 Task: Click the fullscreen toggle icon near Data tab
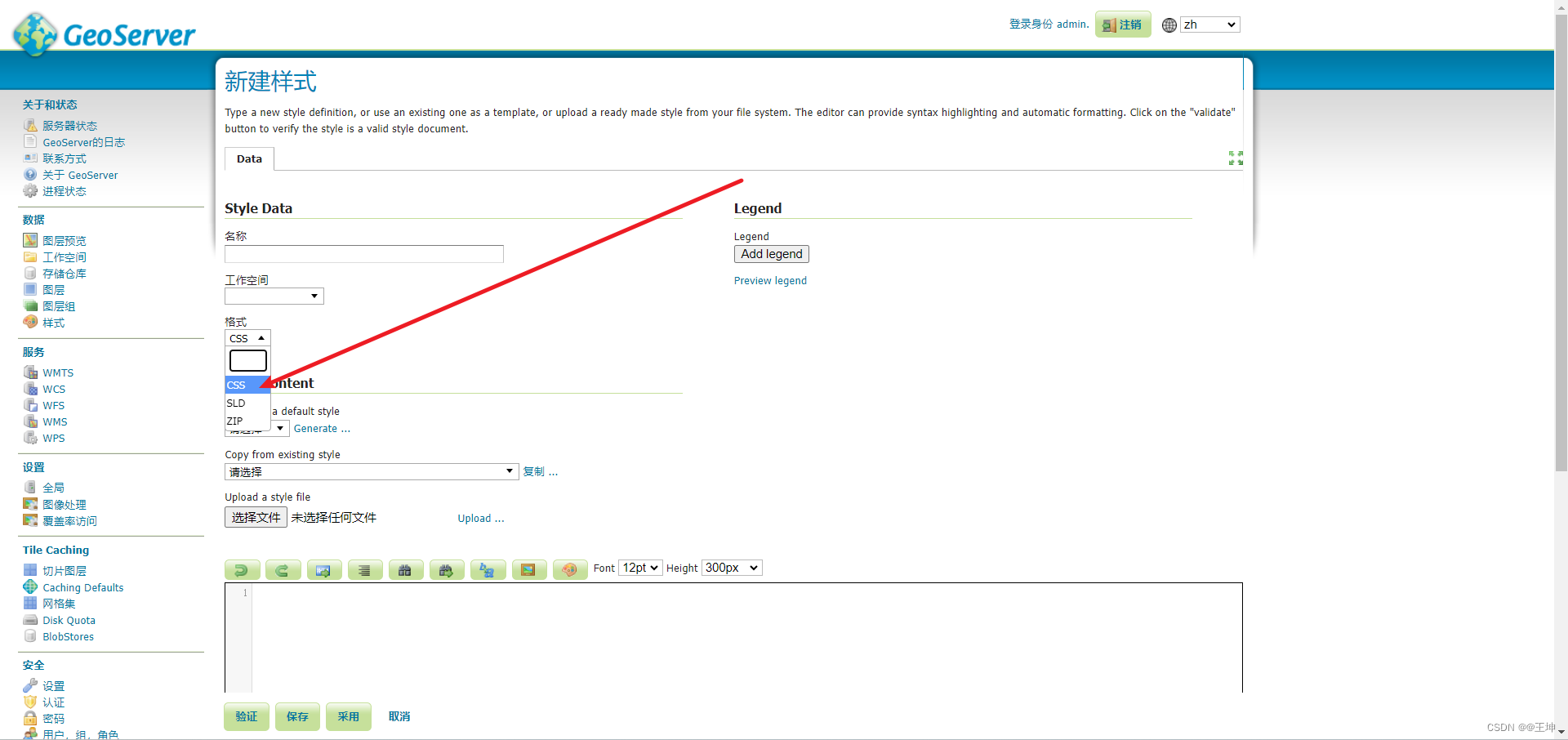click(1236, 158)
